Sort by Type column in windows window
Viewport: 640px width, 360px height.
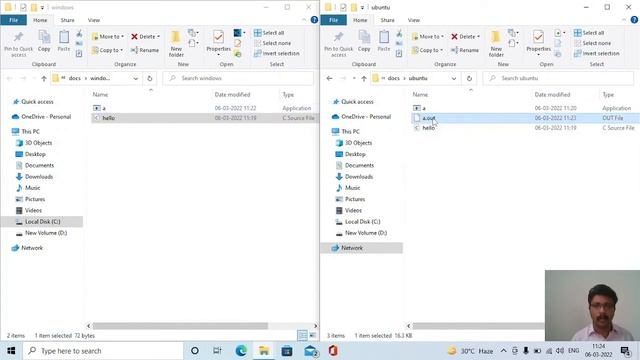point(288,94)
